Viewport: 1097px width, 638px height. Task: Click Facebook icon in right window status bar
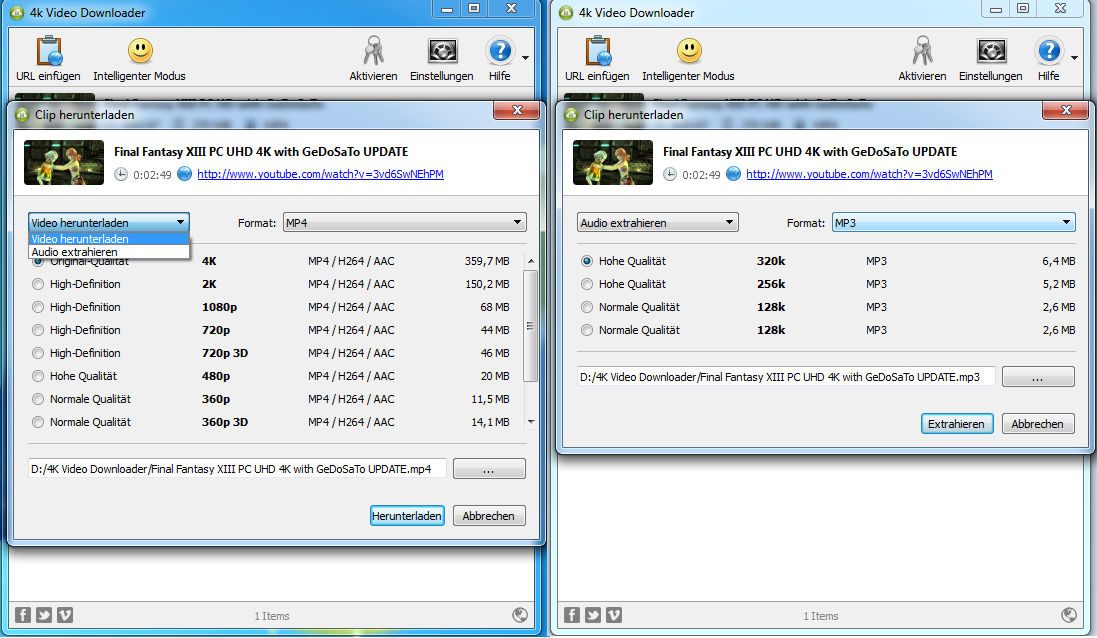click(572, 615)
